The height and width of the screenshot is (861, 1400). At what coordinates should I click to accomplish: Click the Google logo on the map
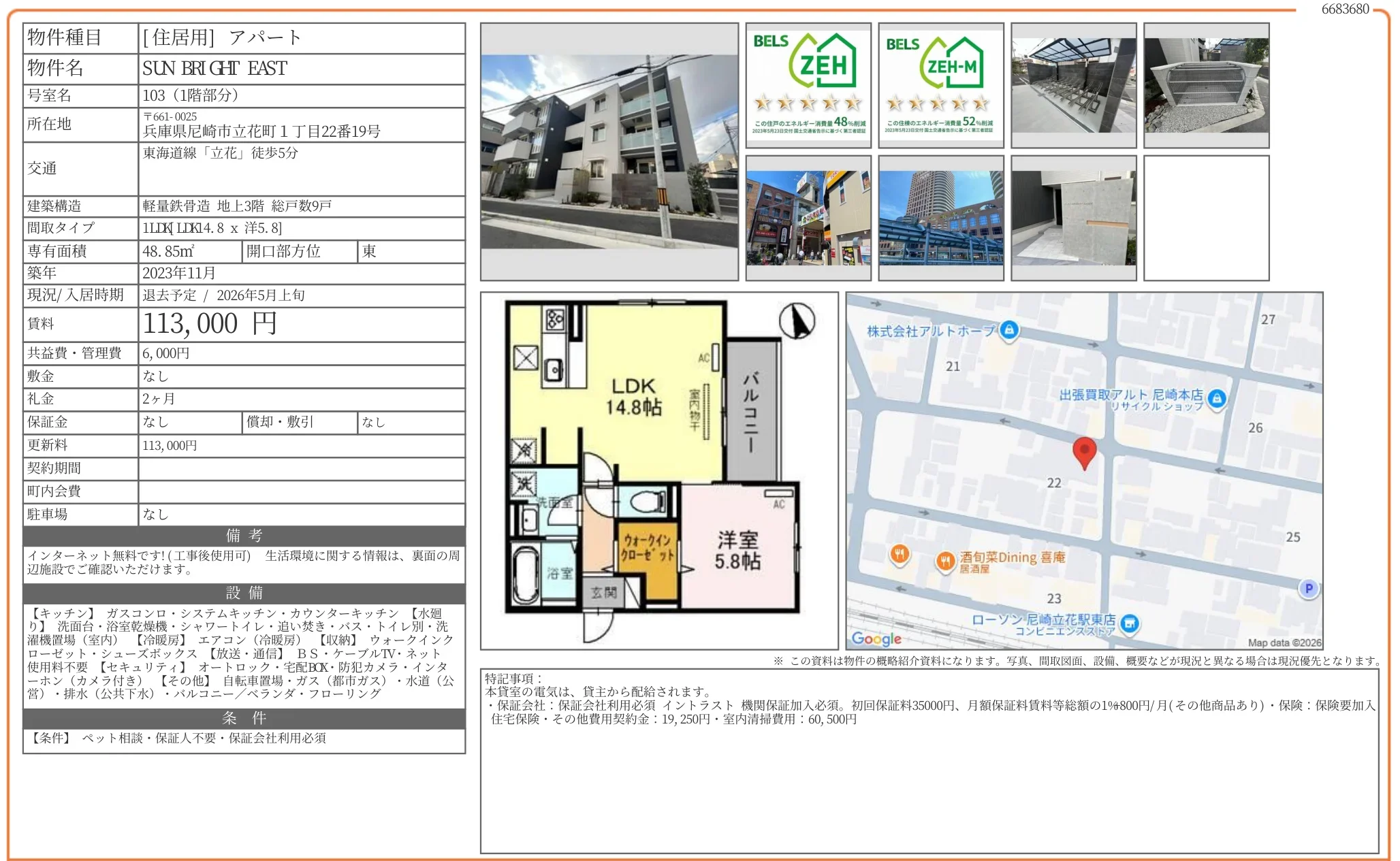coord(876,638)
